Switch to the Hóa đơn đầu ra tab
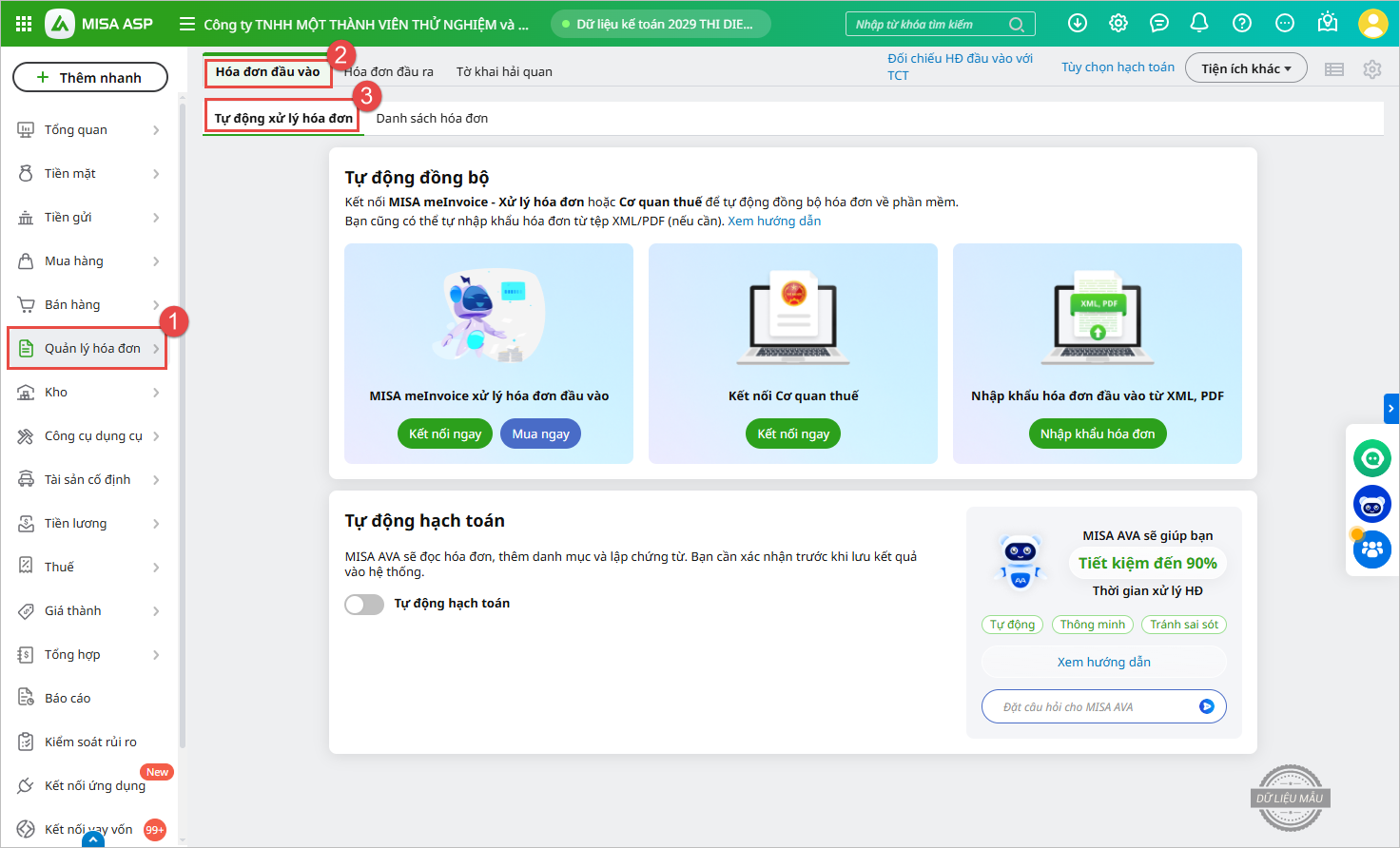The width and height of the screenshot is (1400, 848). [x=389, y=71]
